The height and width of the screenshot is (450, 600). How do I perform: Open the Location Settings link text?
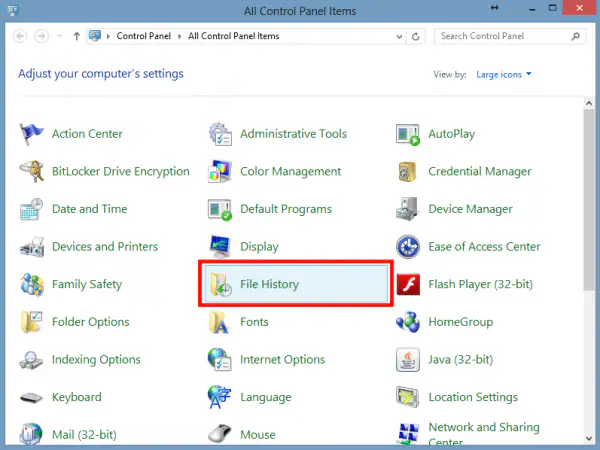point(473,398)
